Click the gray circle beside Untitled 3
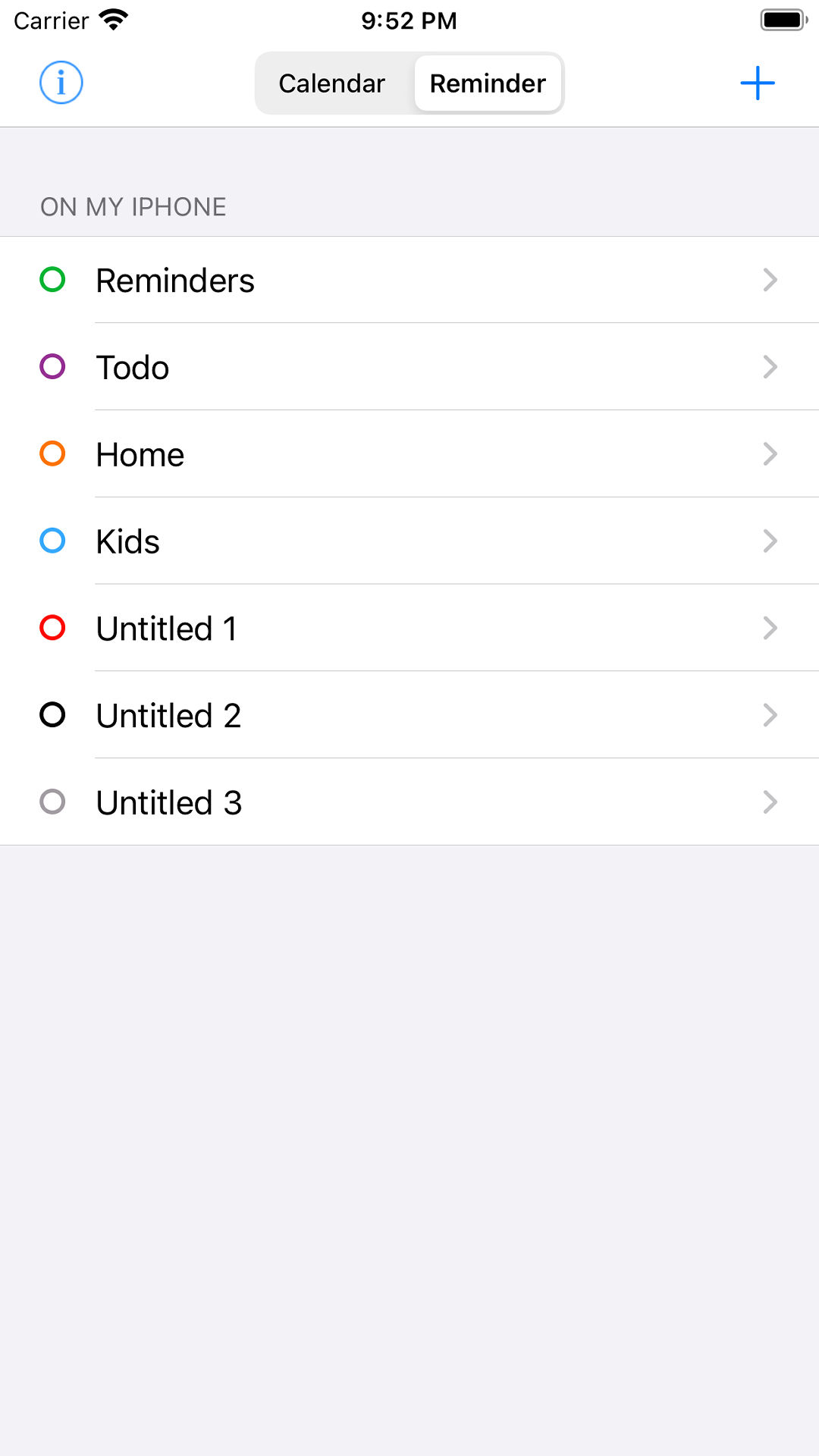 click(52, 802)
